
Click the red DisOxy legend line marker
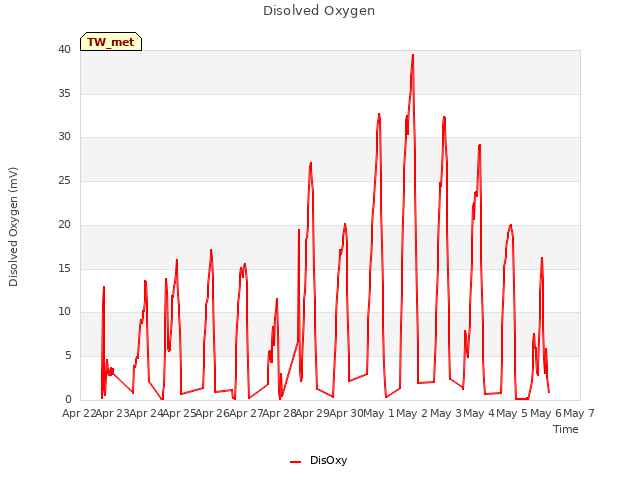click(x=296, y=462)
